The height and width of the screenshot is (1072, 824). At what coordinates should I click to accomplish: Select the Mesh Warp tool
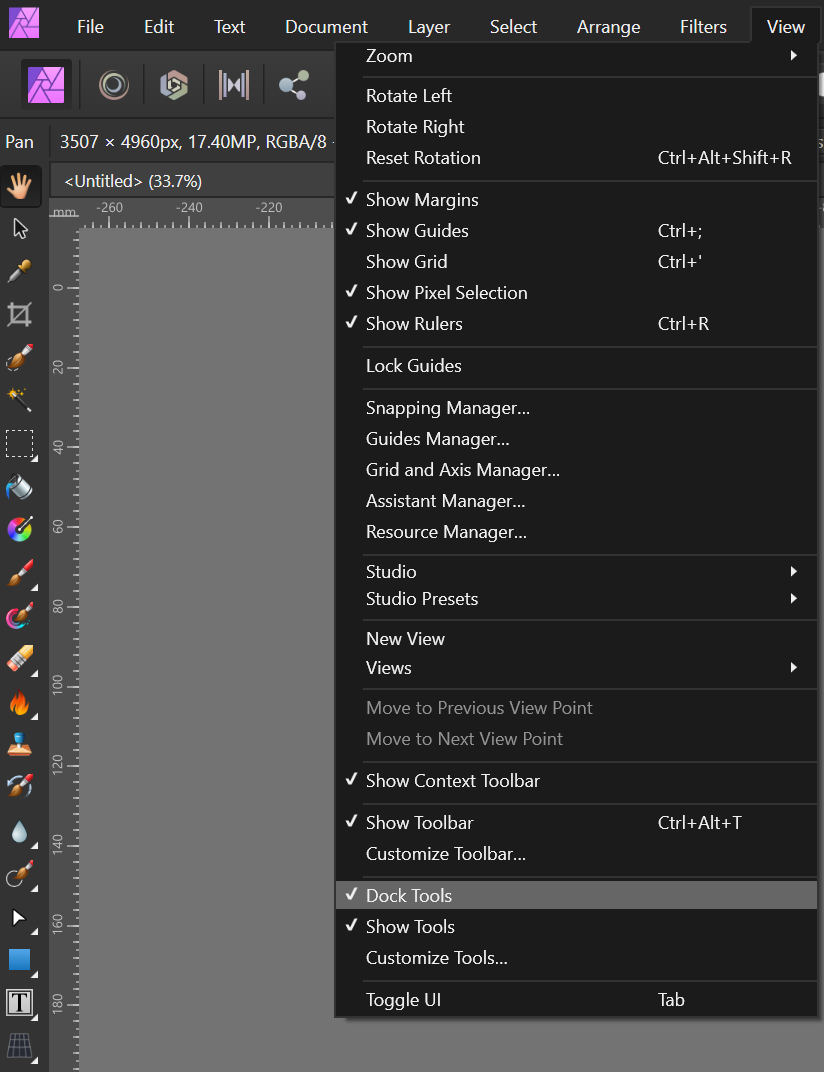coord(20,1047)
